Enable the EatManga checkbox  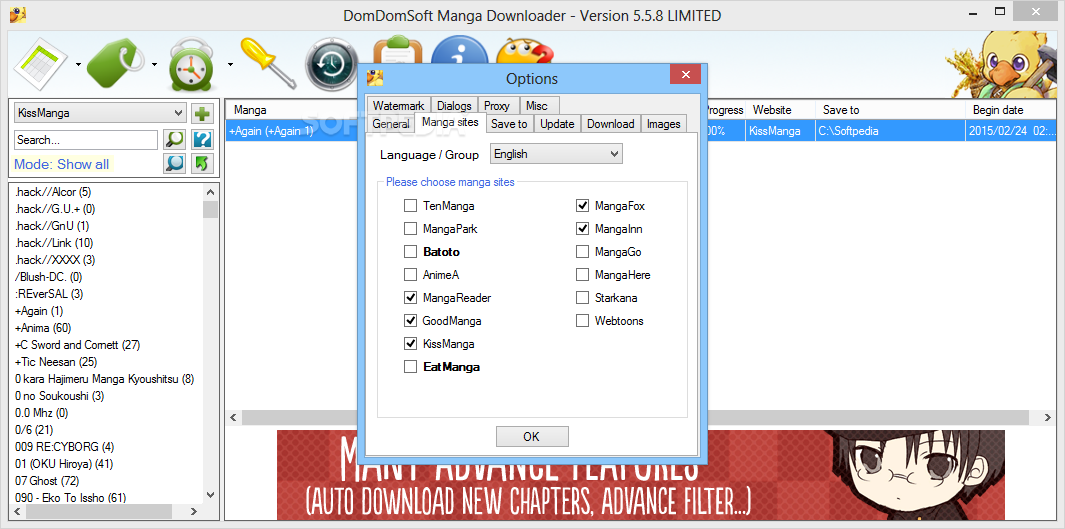pos(410,367)
